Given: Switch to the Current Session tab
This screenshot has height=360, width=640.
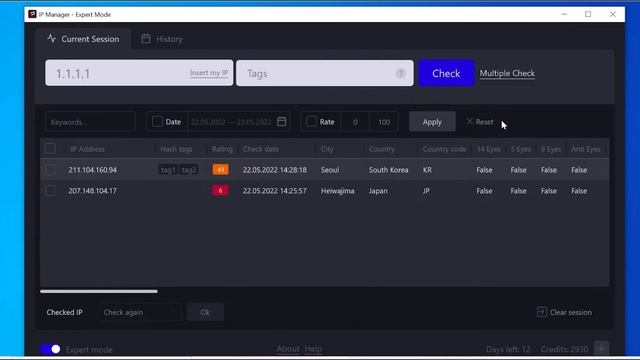Looking at the screenshot, I should coord(83,39).
